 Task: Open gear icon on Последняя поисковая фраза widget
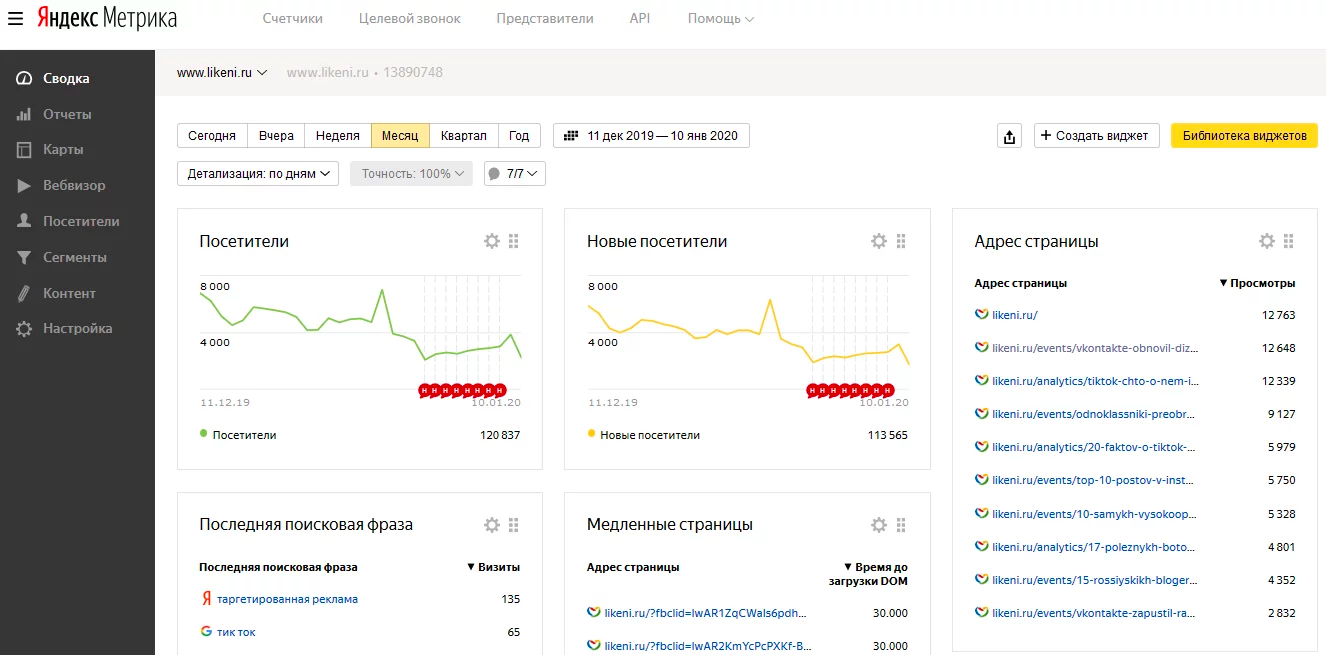coord(491,525)
